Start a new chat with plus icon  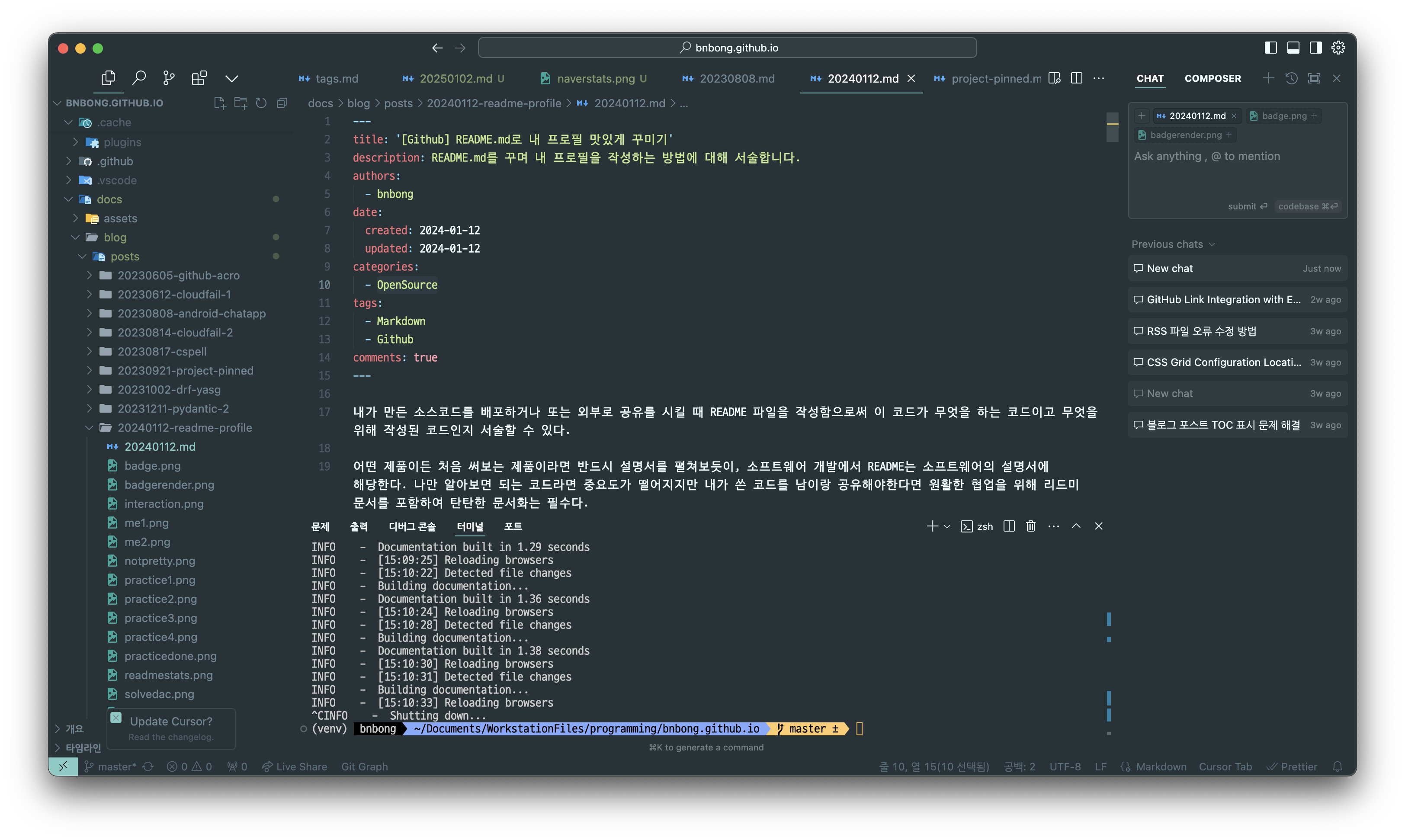tap(1269, 78)
